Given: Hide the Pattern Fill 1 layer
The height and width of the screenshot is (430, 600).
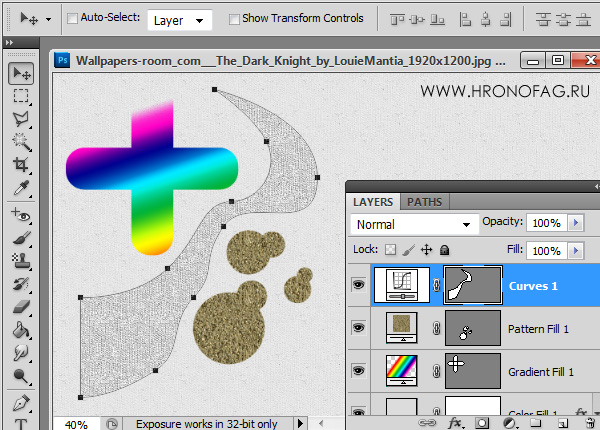Looking at the screenshot, I should 359,328.
